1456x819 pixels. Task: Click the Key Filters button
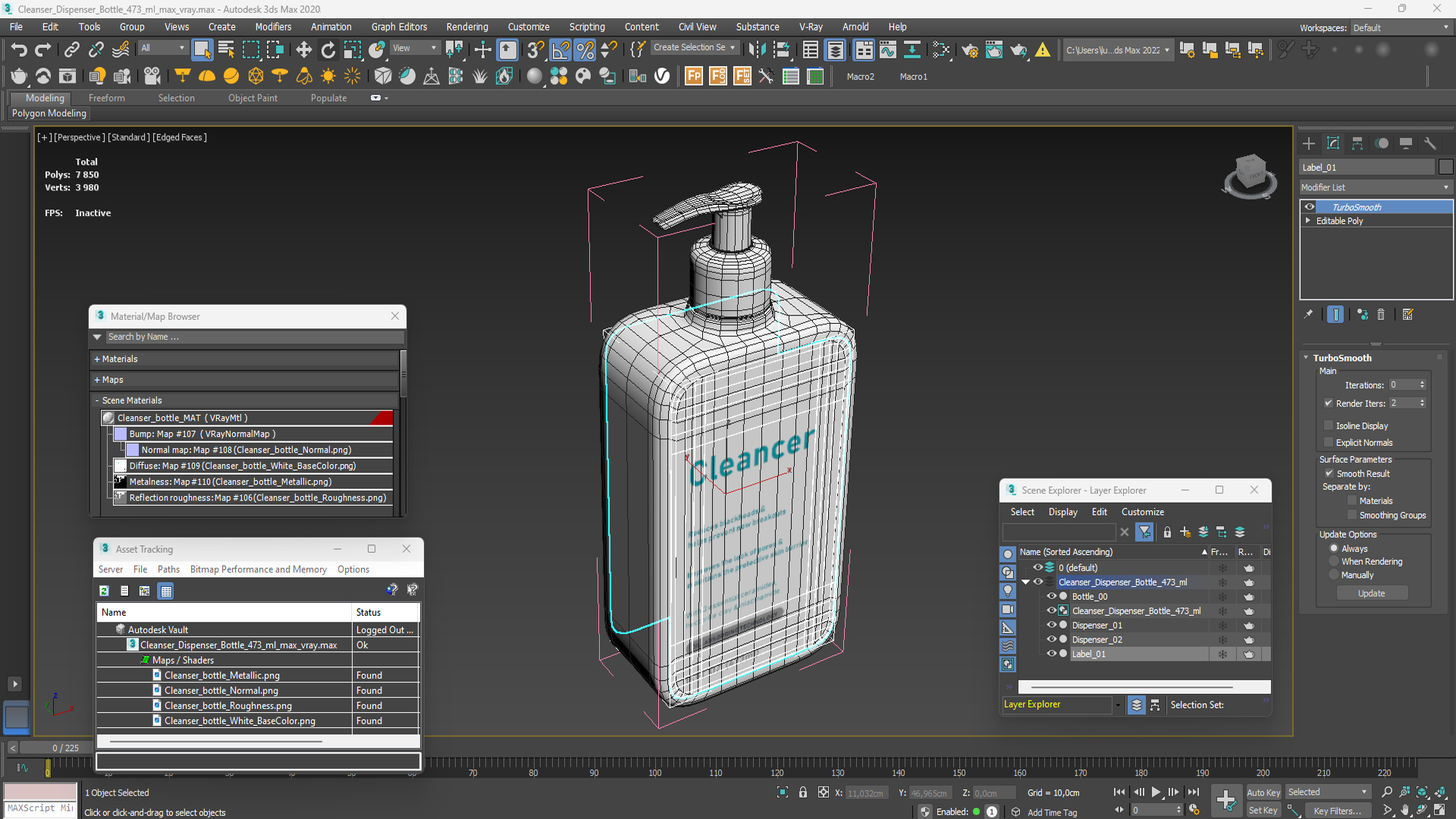(x=1338, y=811)
